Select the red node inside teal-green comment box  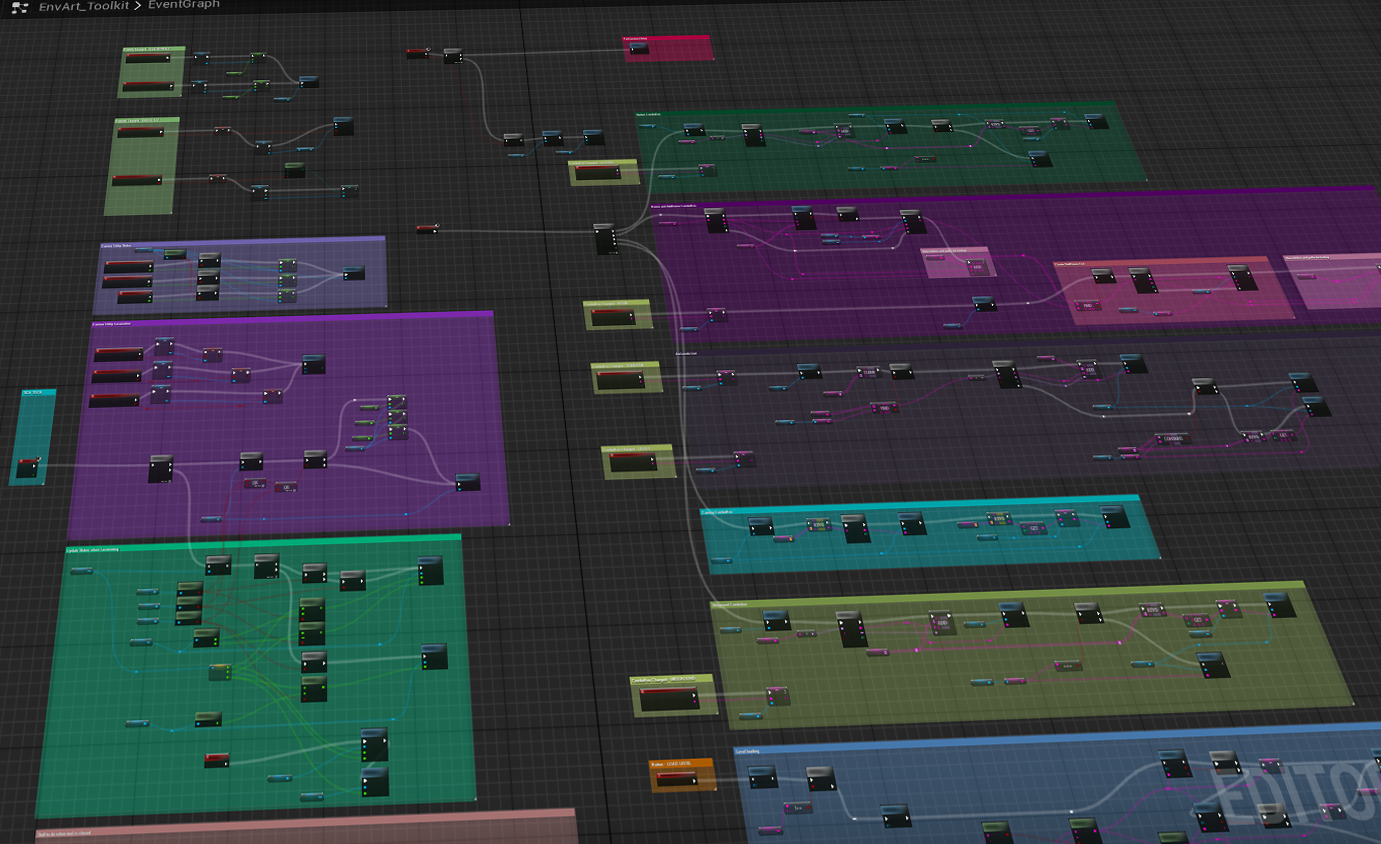pyautogui.click(x=217, y=760)
